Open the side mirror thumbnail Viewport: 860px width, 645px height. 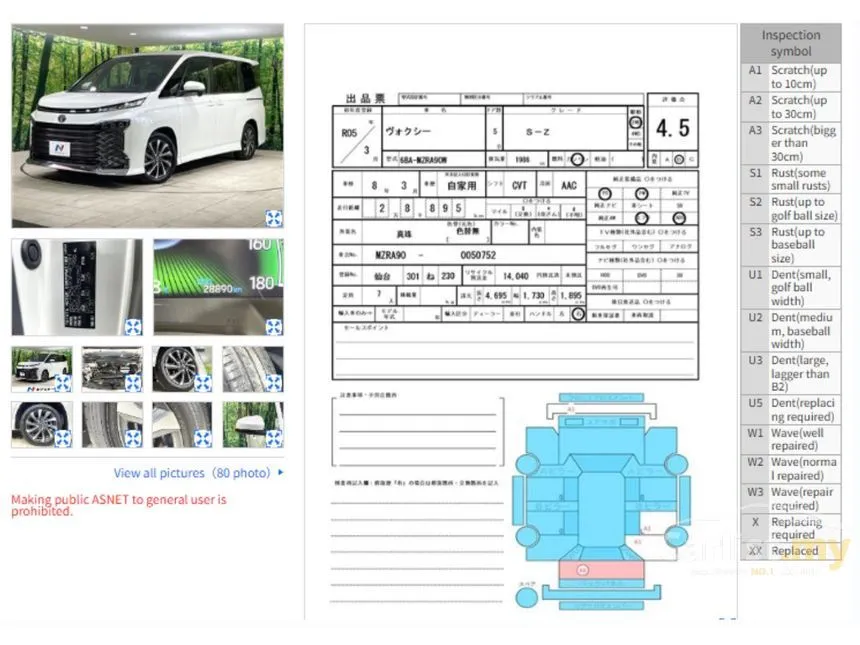click(253, 425)
